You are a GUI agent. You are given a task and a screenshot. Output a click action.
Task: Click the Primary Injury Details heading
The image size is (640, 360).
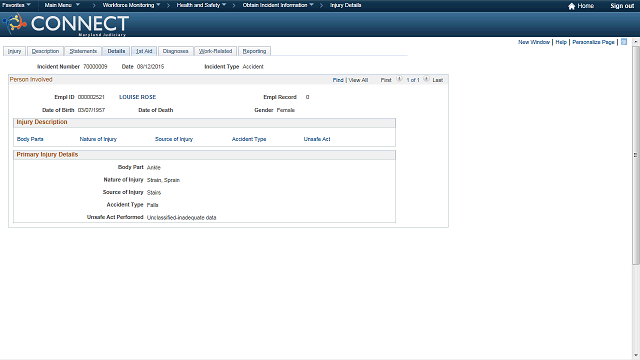pos(47,155)
